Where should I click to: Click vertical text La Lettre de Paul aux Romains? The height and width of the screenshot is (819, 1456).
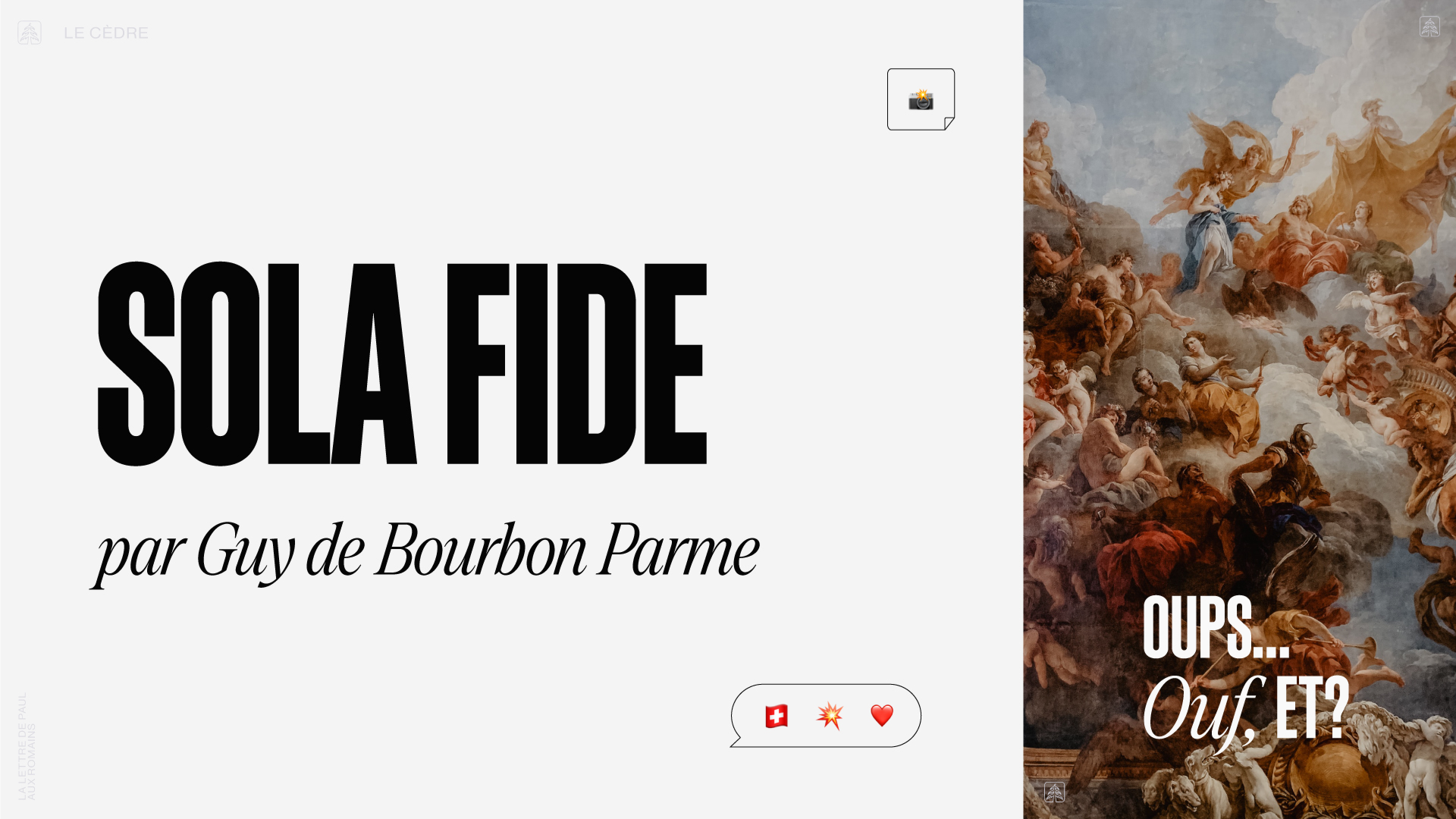pyautogui.click(x=27, y=745)
